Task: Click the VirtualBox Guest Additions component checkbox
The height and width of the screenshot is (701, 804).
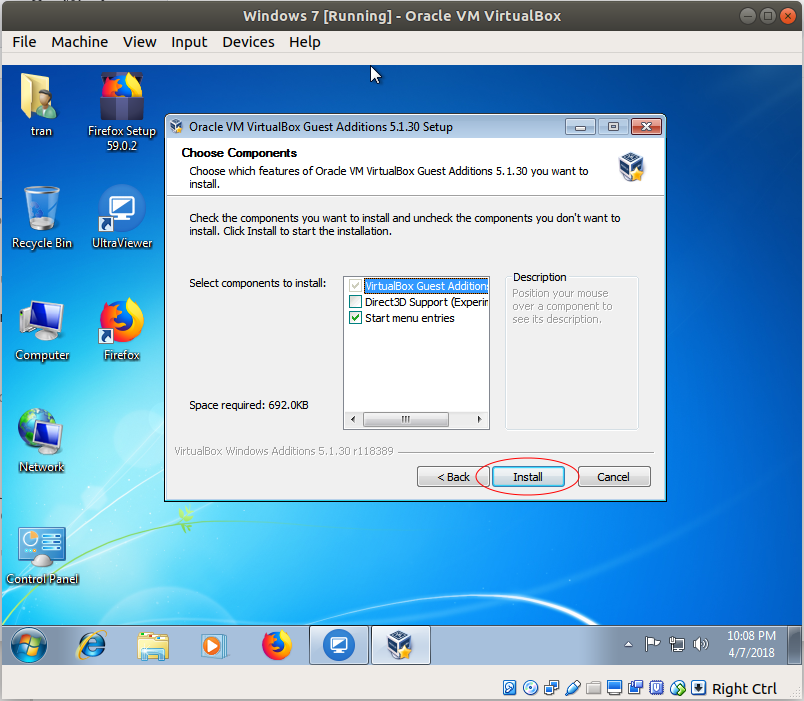Action: coord(355,286)
